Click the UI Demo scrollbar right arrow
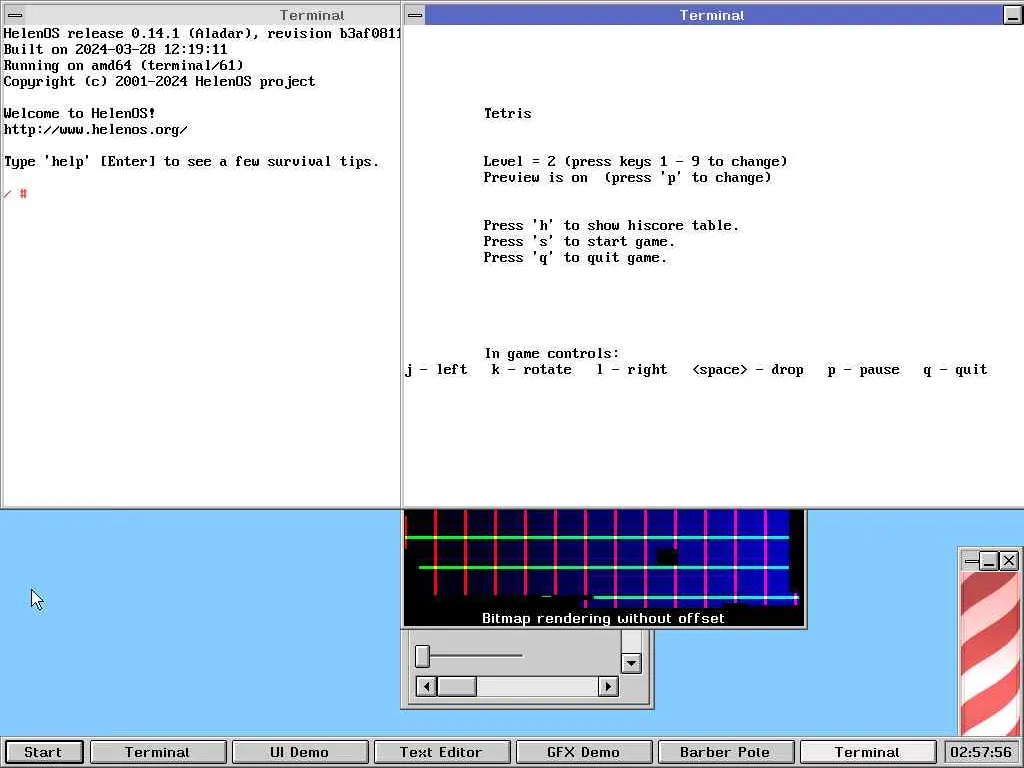 point(608,686)
